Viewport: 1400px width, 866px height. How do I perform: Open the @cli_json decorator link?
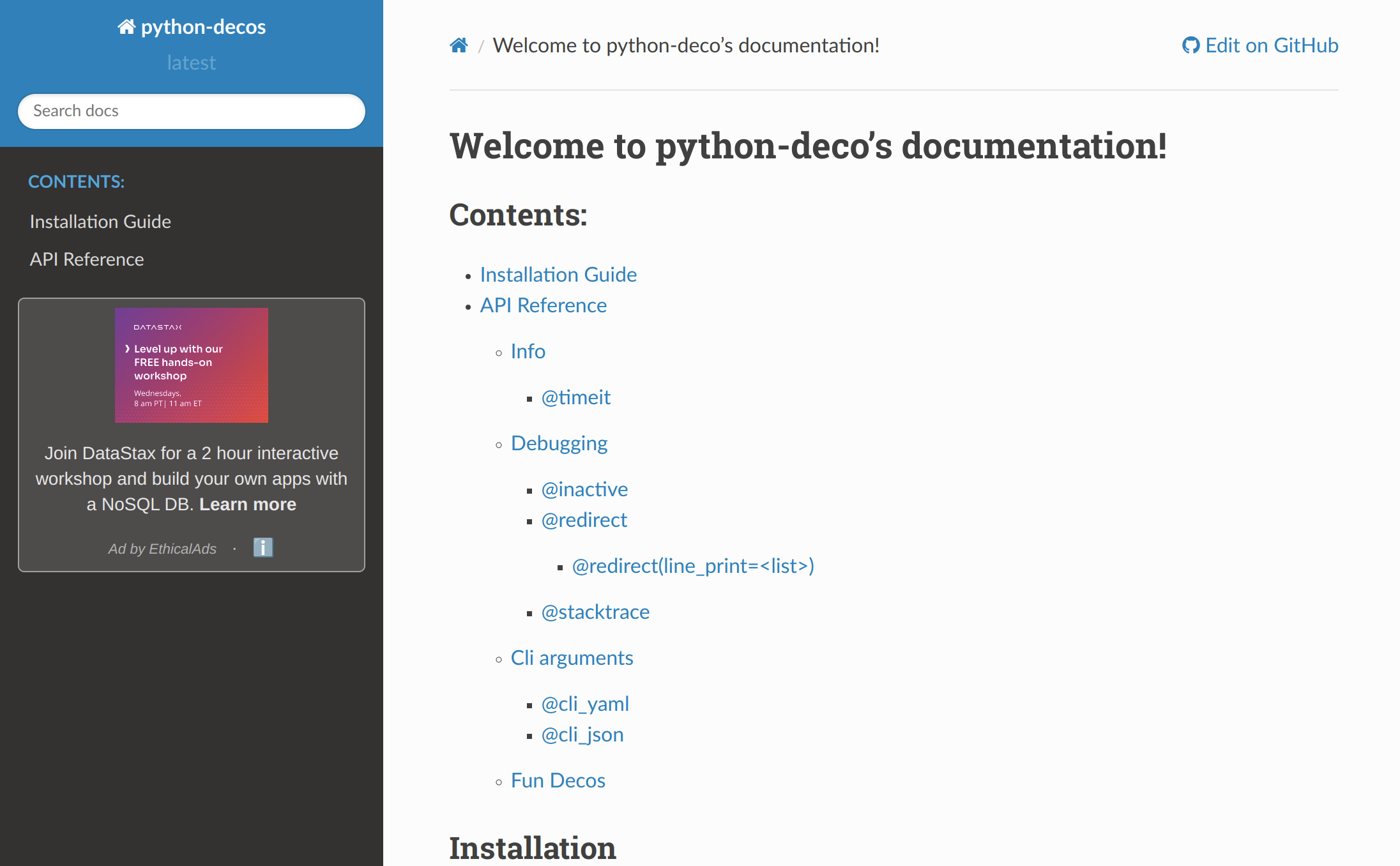[582, 734]
